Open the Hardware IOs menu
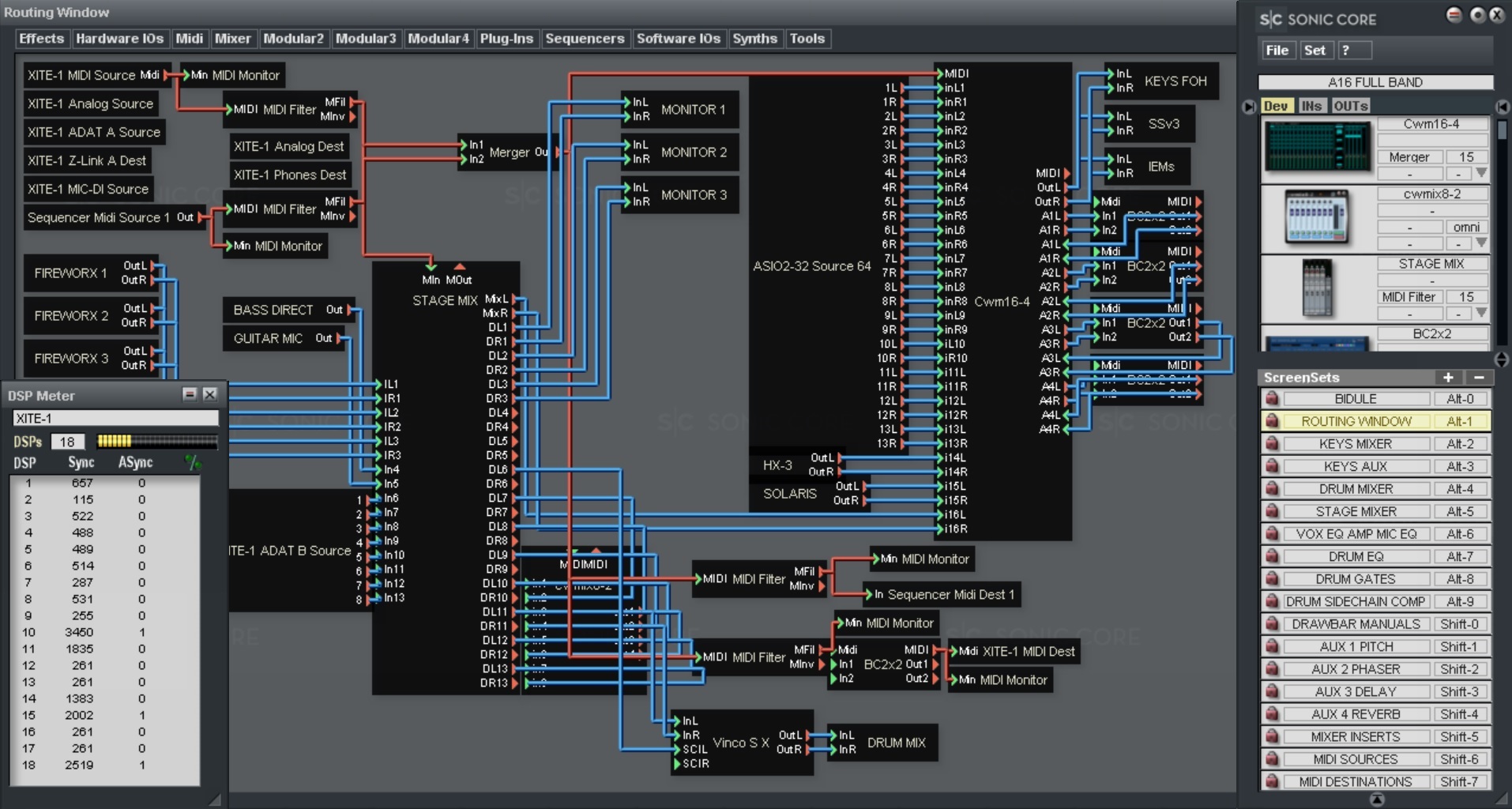This screenshot has height=809, width=1512. (x=120, y=39)
